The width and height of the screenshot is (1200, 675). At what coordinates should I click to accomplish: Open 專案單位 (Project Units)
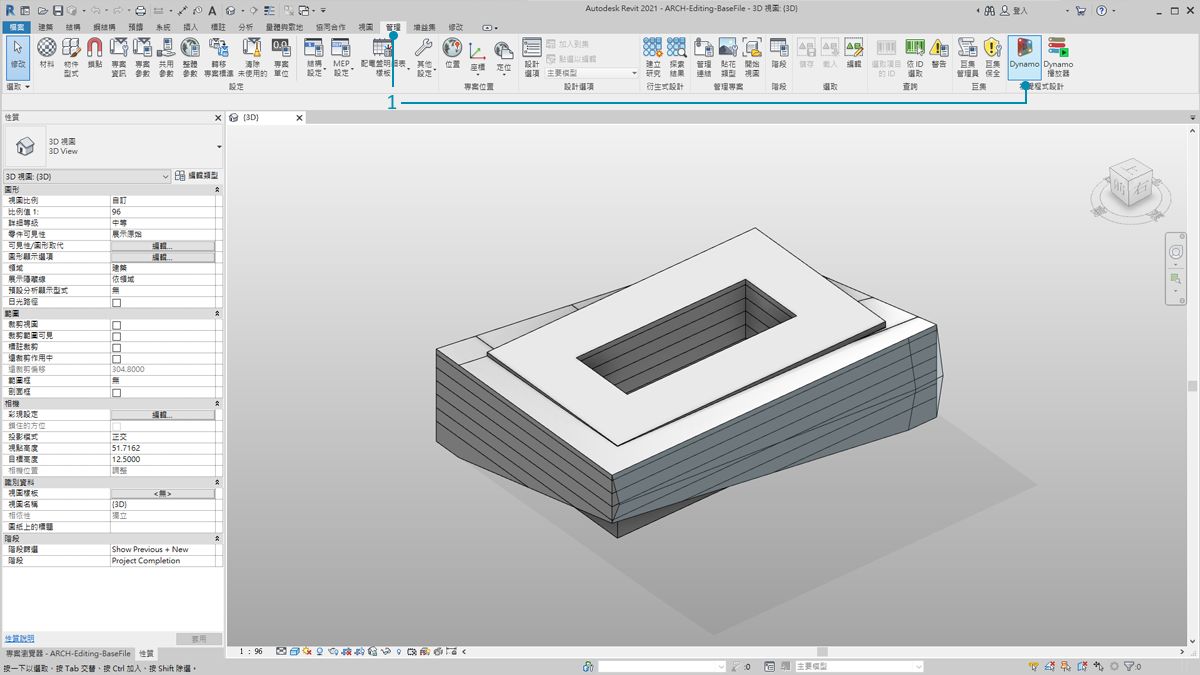pos(282,57)
